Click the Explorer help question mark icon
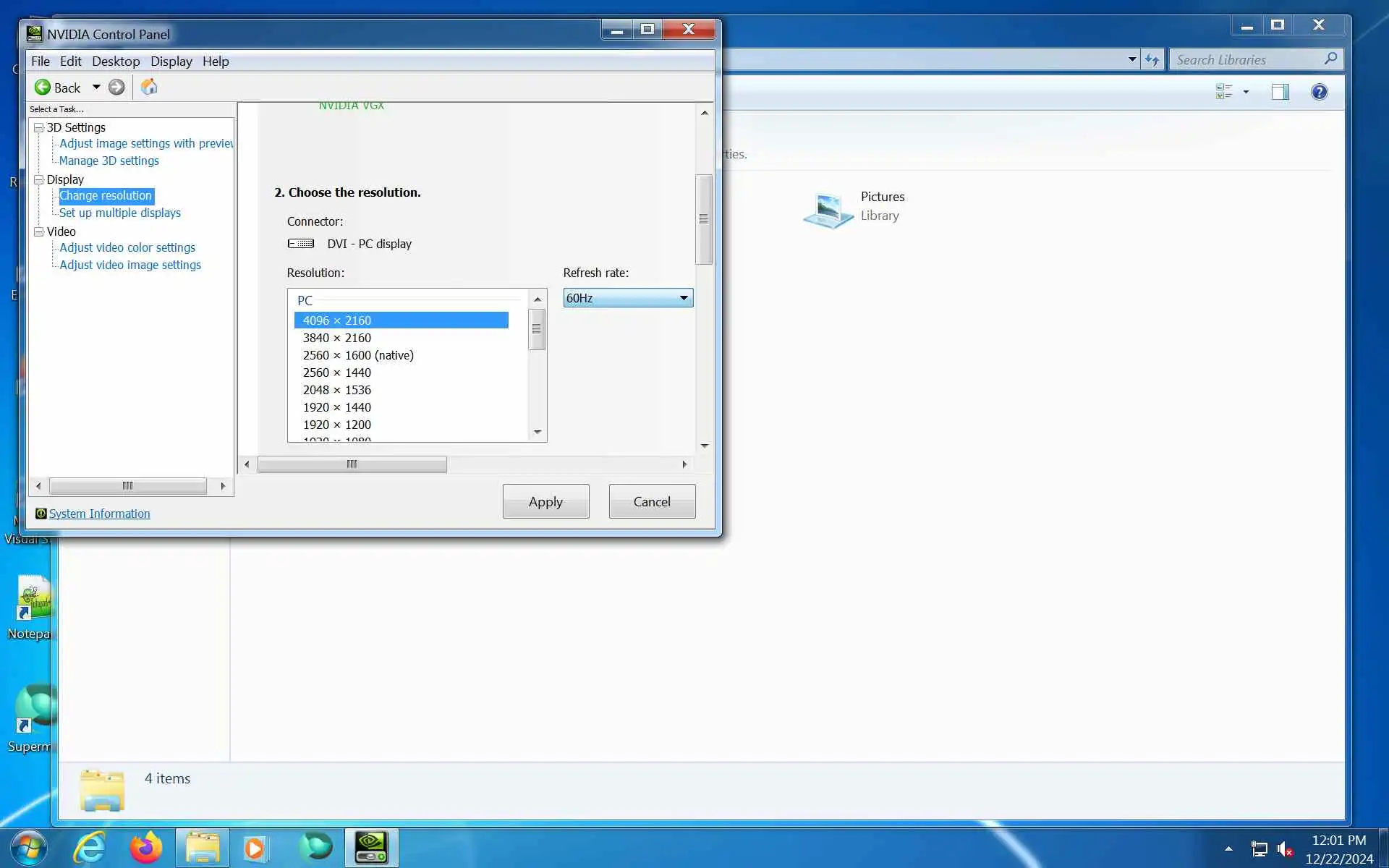Viewport: 1389px width, 868px height. point(1319,92)
